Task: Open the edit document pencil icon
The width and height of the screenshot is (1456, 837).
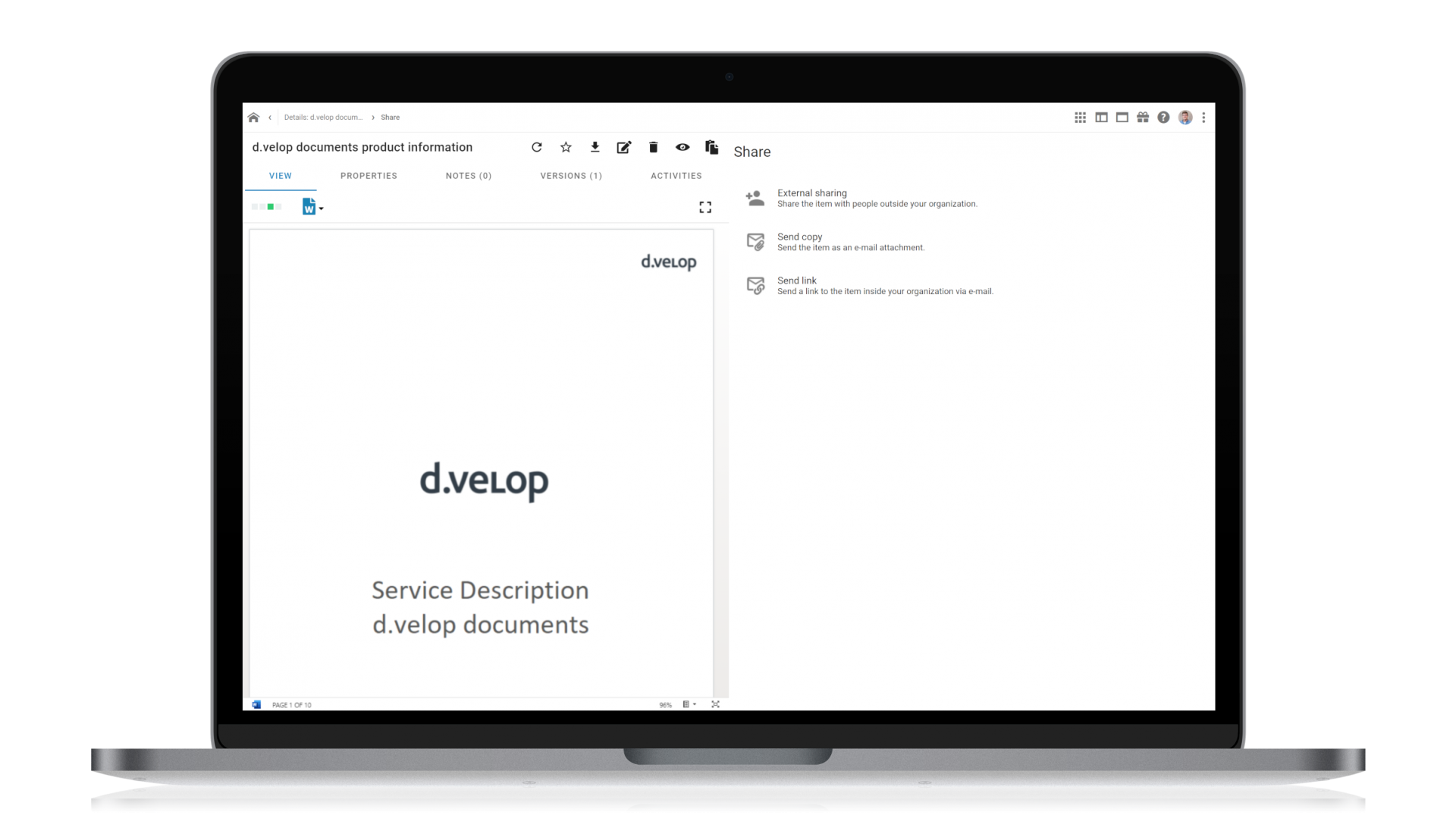Action: click(x=624, y=147)
